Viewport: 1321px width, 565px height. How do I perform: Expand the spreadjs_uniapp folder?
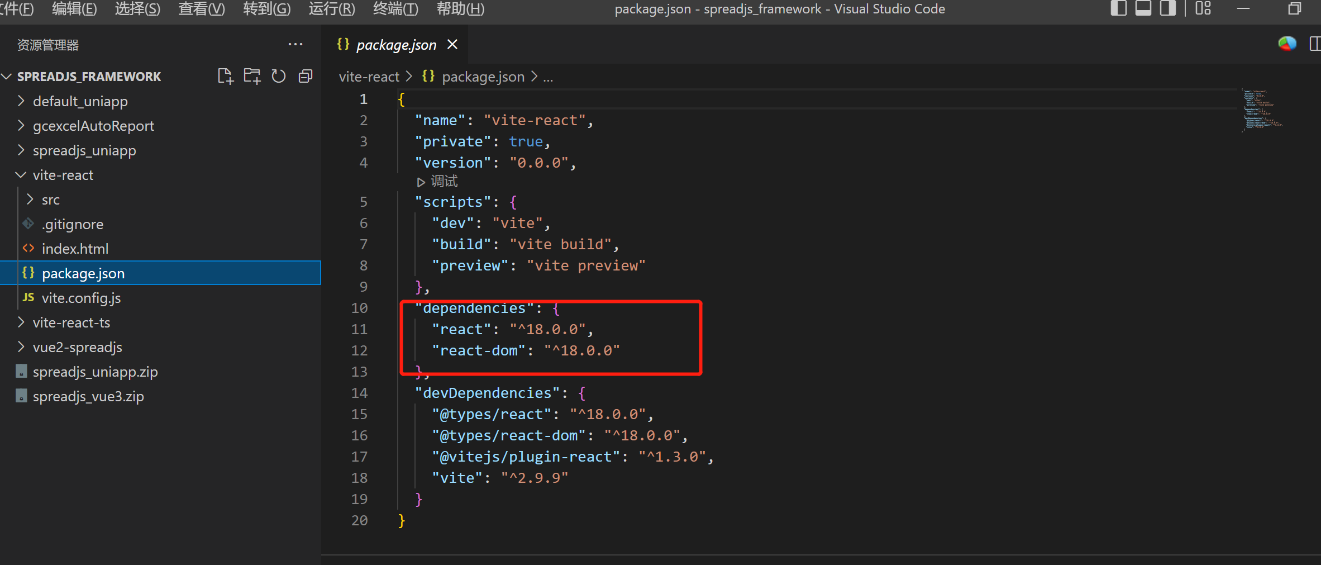tap(22, 150)
